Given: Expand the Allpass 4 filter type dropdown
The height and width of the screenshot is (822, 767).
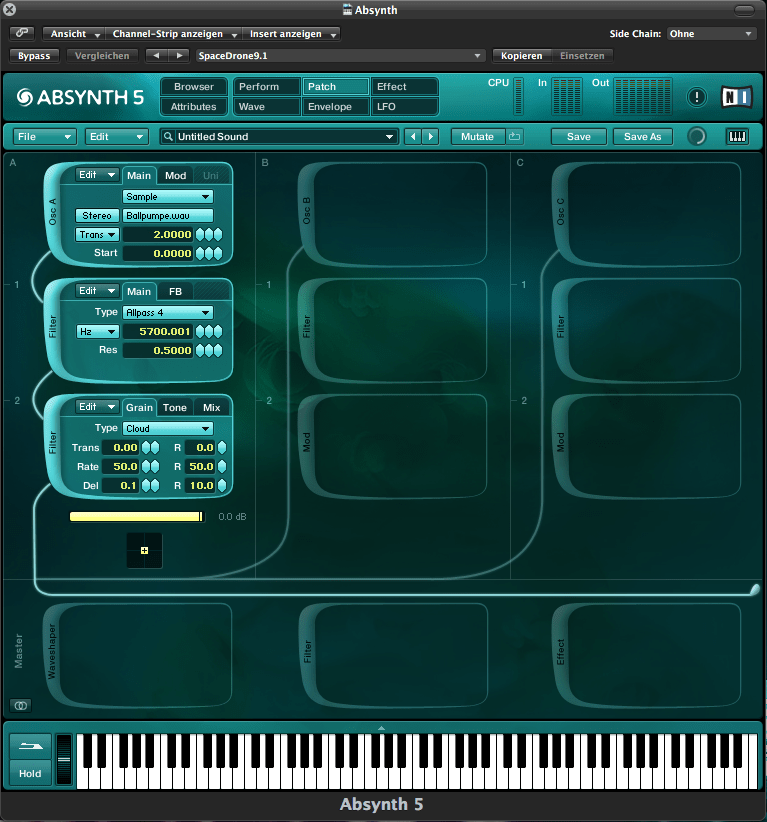Looking at the screenshot, I should click(167, 312).
